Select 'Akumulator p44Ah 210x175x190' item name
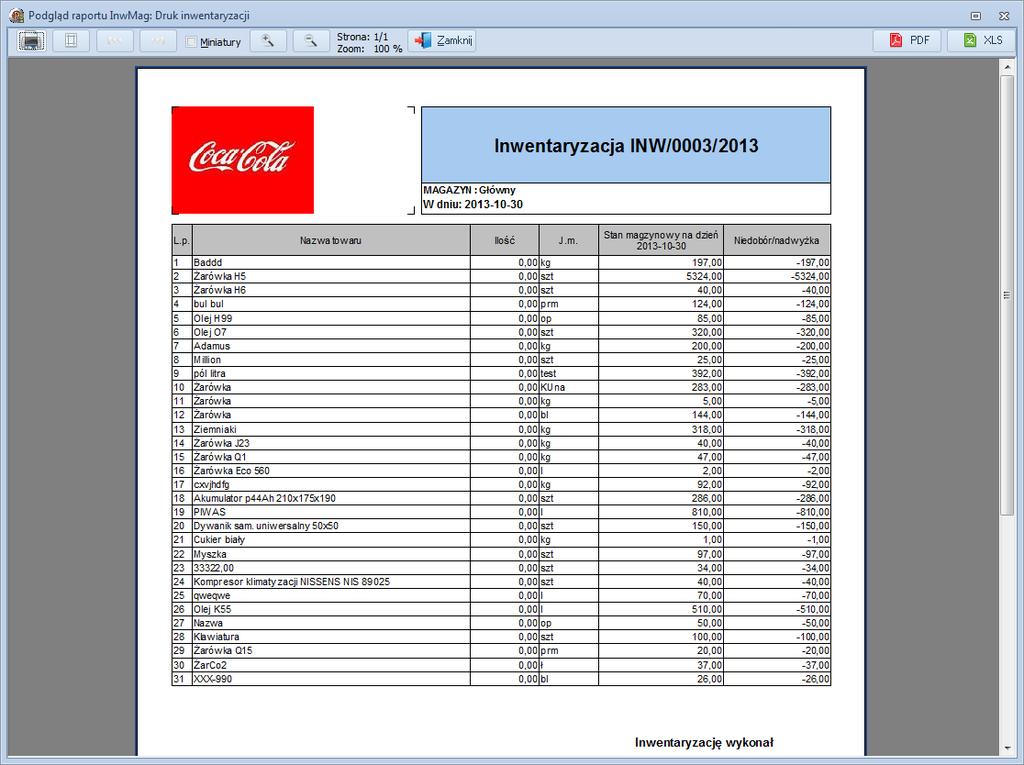 [264, 498]
